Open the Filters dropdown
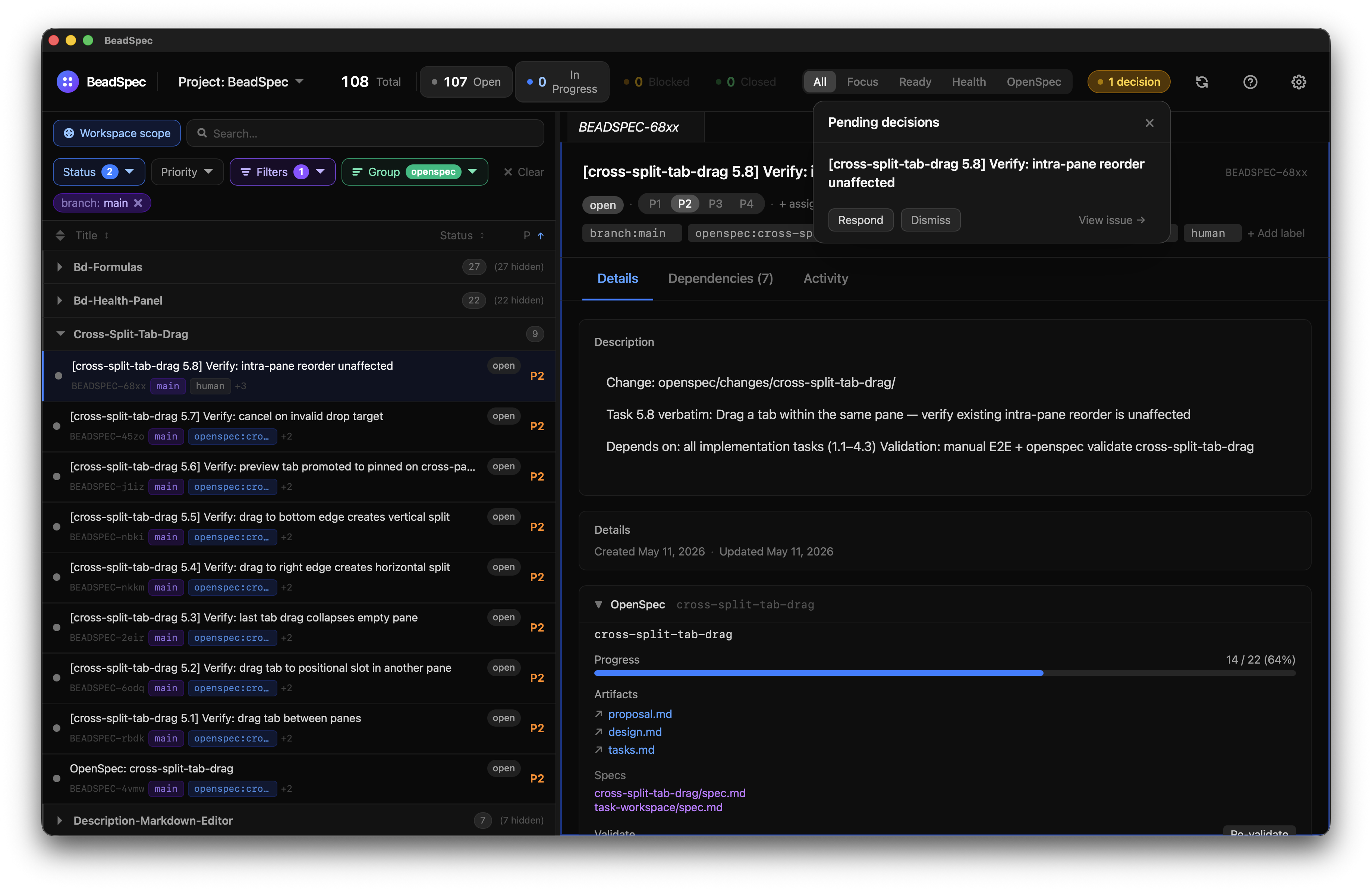This screenshot has height=891, width=1372. (283, 172)
